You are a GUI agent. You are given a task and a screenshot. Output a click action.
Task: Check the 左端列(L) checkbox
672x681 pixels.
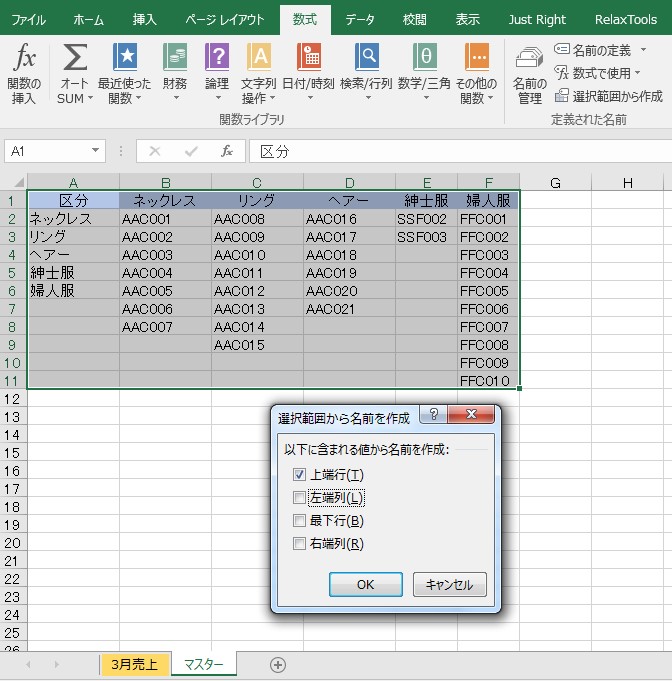(299, 498)
